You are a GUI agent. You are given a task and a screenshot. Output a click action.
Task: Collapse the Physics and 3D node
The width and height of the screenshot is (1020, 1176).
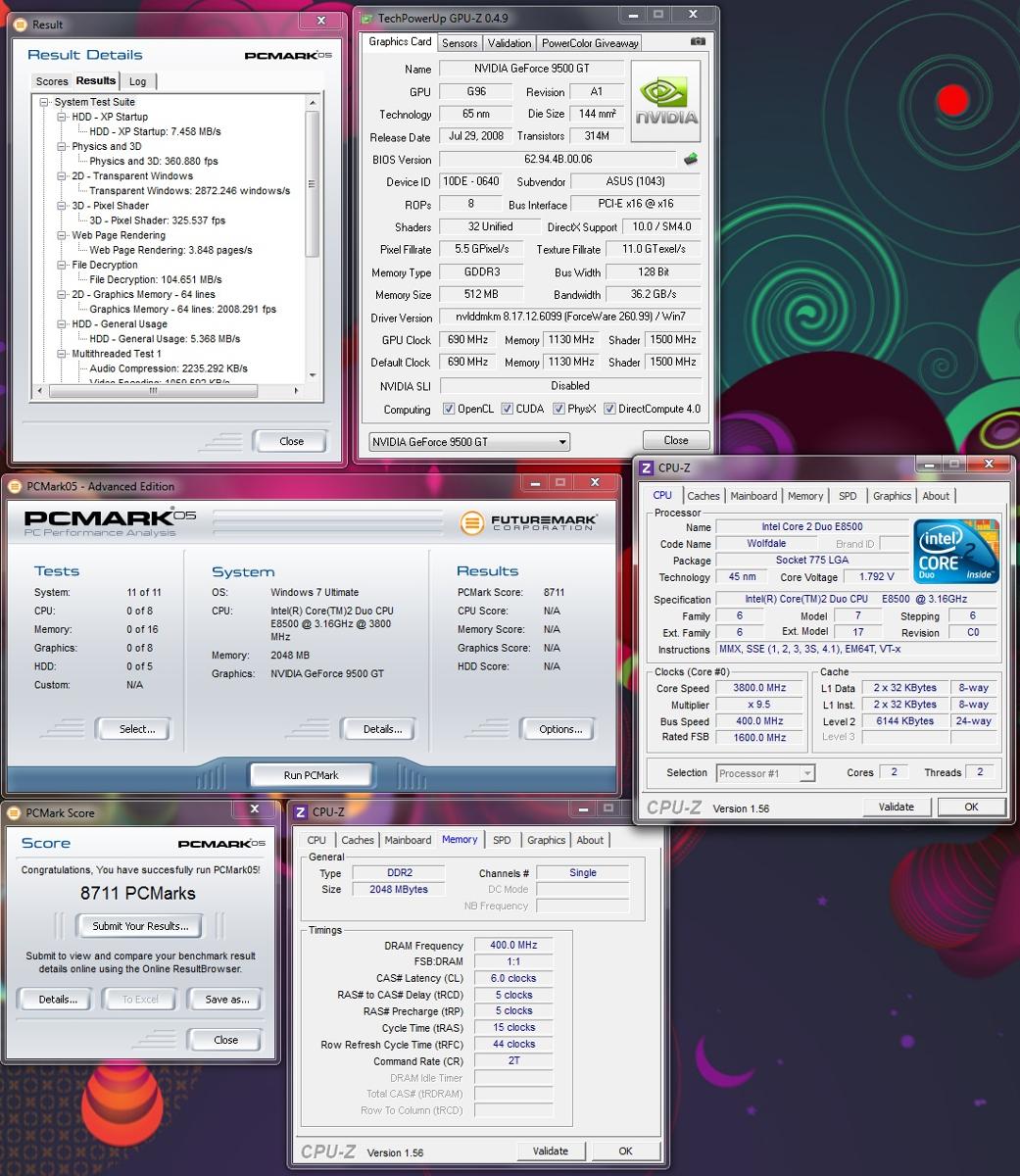coord(62,146)
